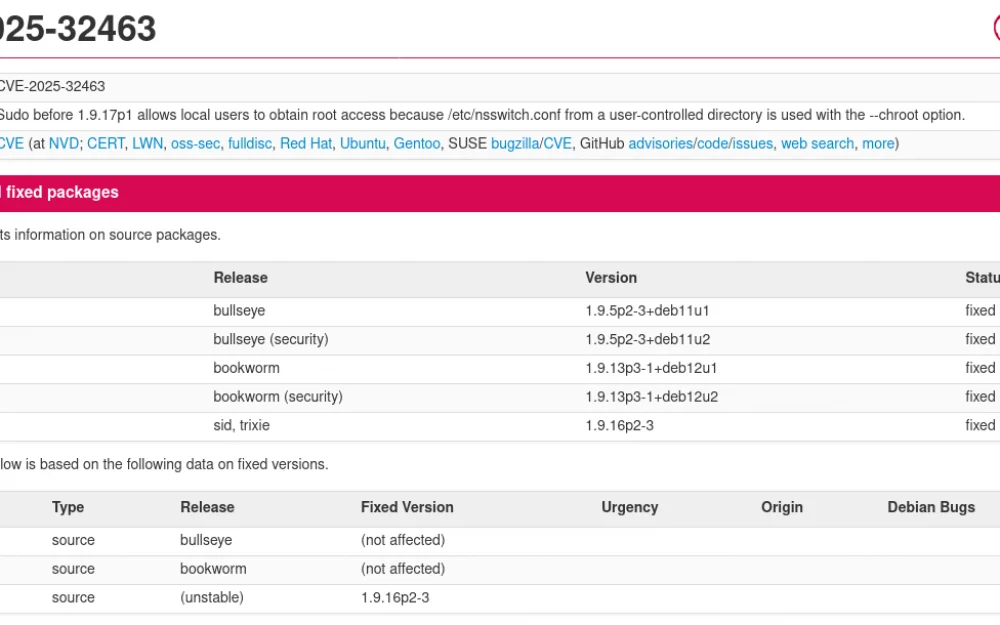Click the Type column header
The image size is (1000, 625).
coord(68,508)
